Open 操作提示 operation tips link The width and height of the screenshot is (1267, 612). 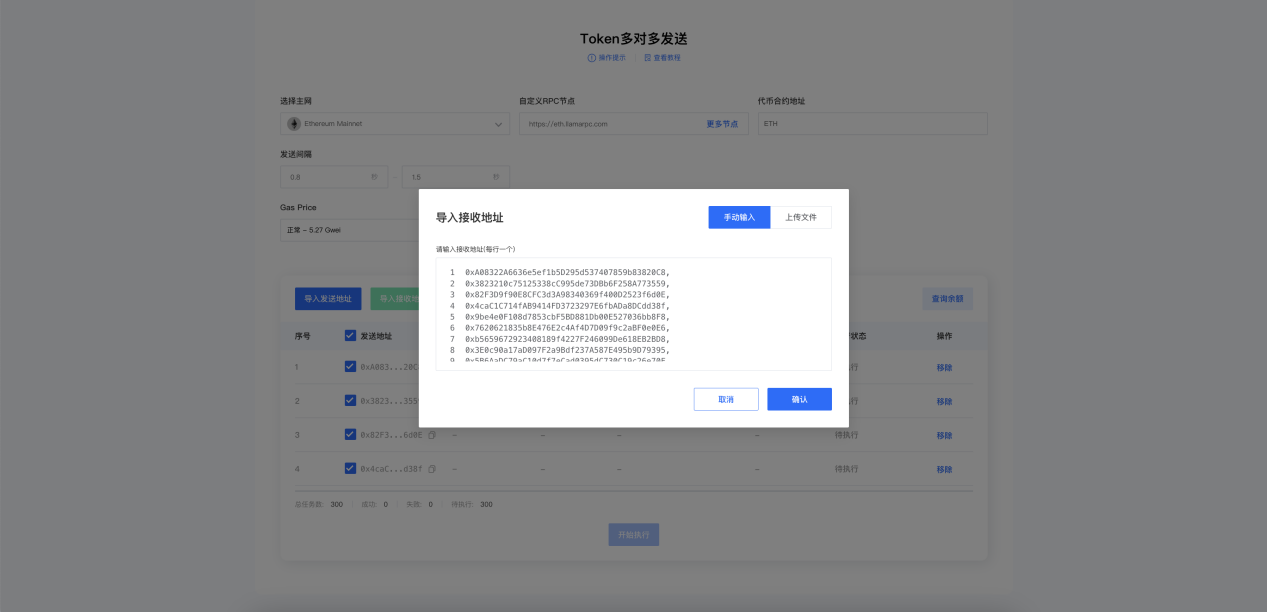click(x=612, y=58)
